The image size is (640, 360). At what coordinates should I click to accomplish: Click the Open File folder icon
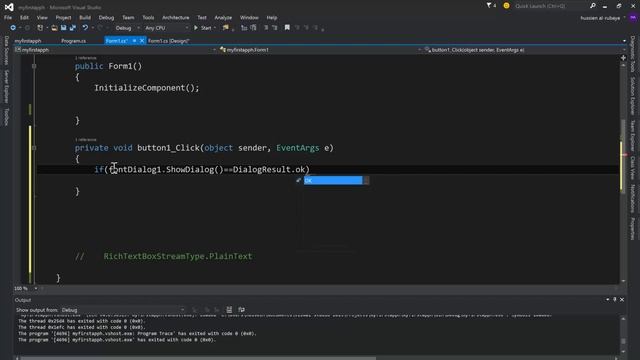tap(54, 28)
